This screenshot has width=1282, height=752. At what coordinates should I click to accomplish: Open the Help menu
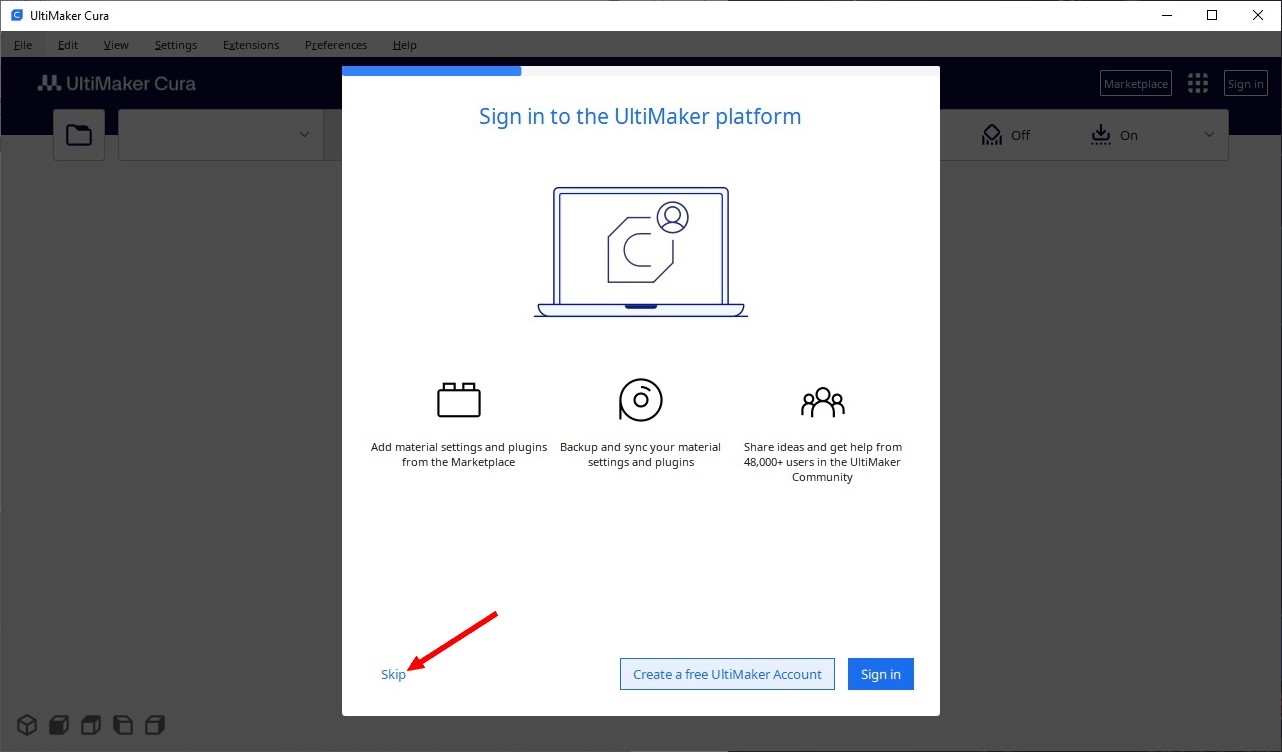coord(405,45)
